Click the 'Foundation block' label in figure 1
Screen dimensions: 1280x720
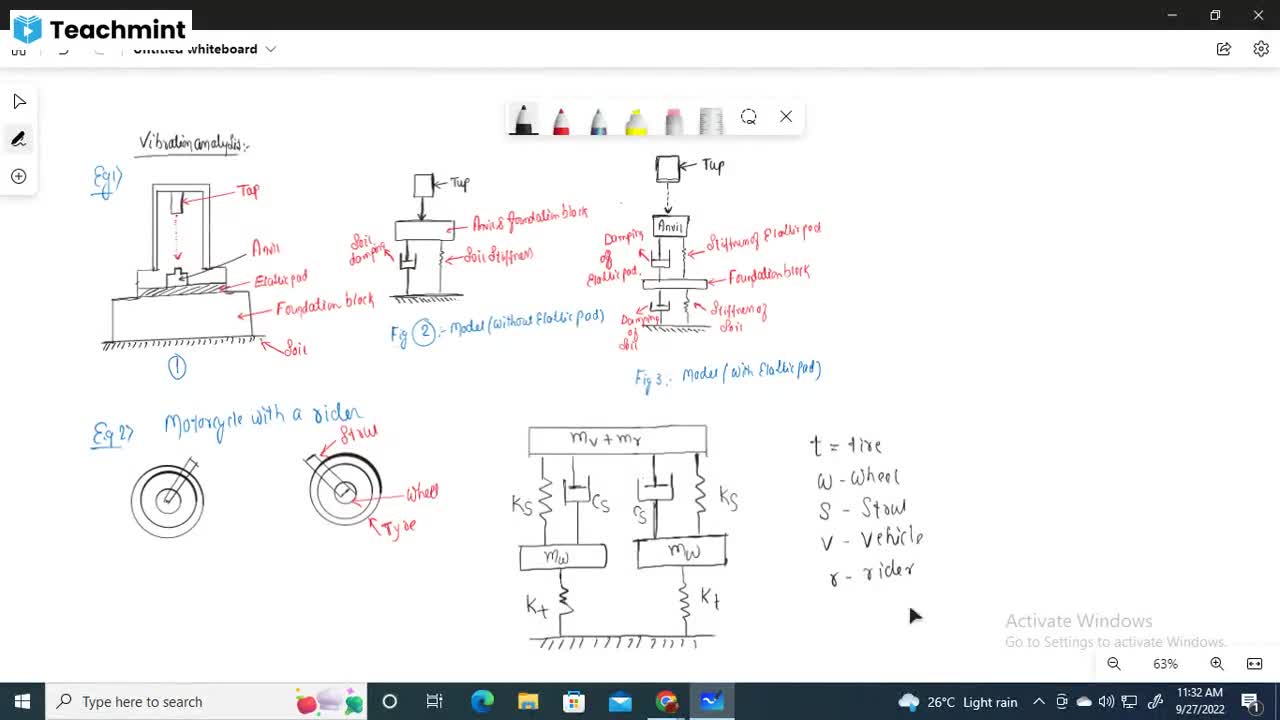tap(325, 306)
